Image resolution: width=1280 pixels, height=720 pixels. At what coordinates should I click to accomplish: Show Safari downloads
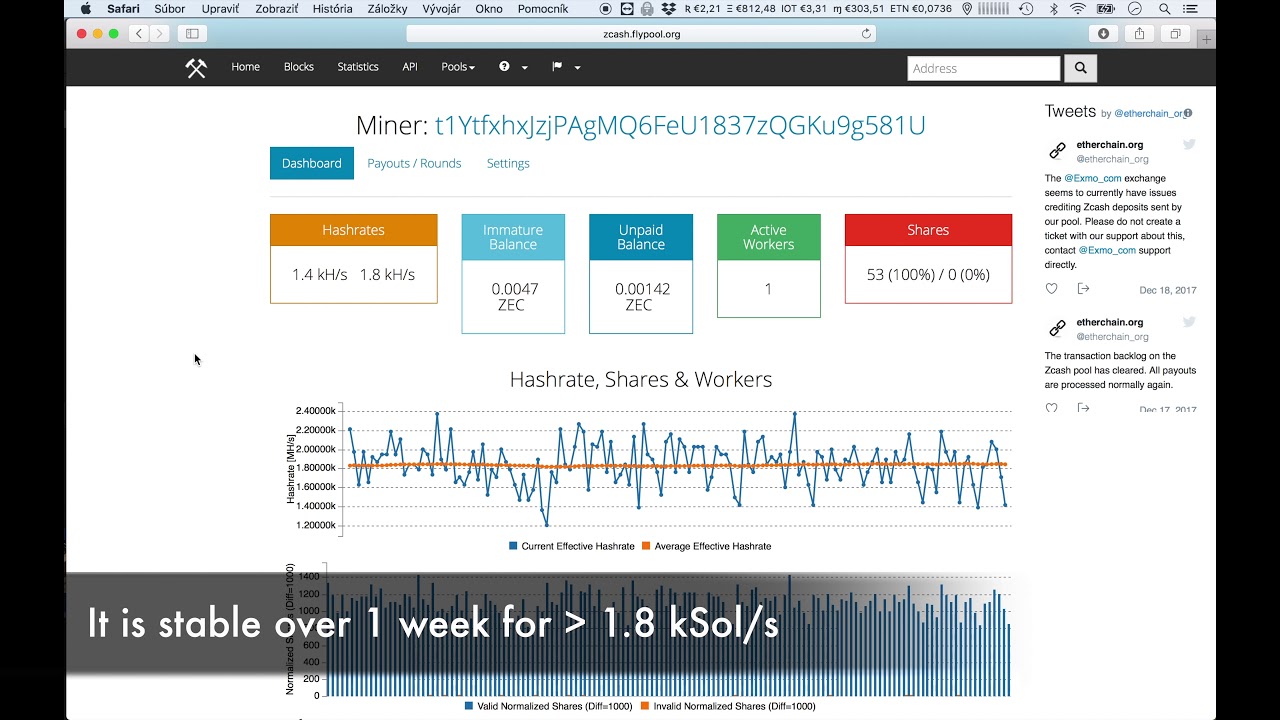[1103, 33]
